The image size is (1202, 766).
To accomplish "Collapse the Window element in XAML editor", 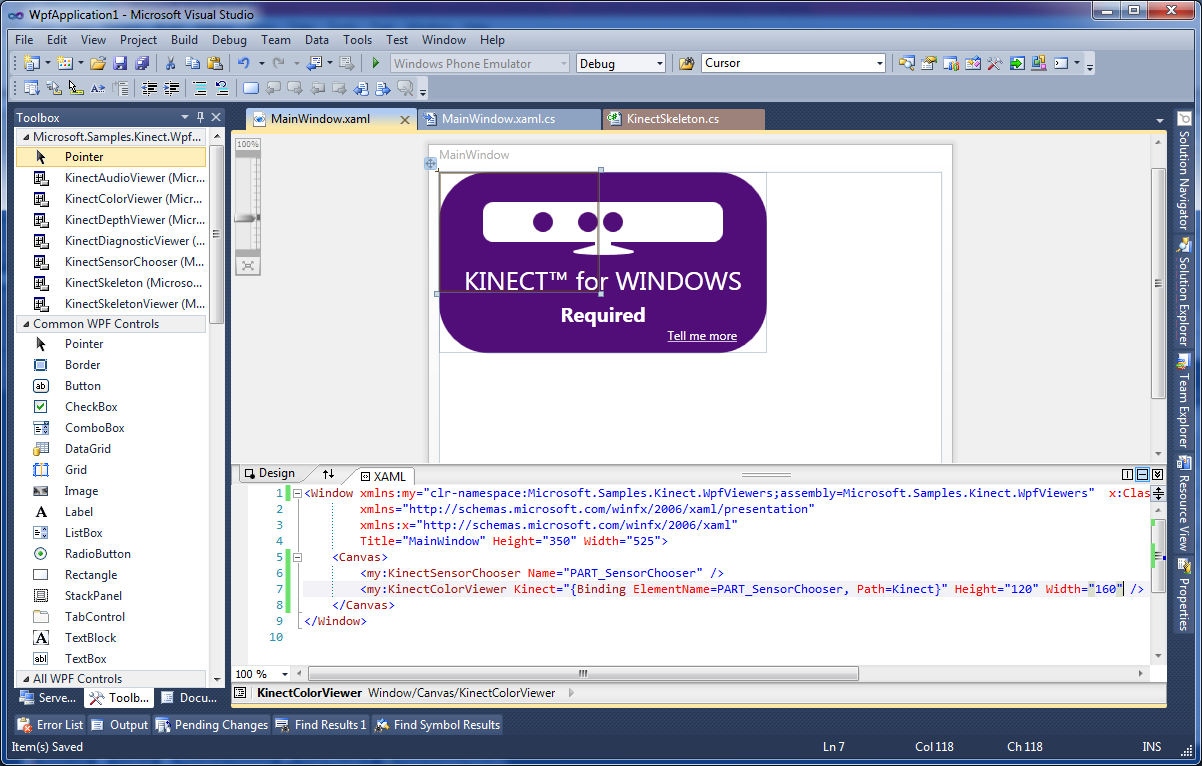I will (x=297, y=493).
